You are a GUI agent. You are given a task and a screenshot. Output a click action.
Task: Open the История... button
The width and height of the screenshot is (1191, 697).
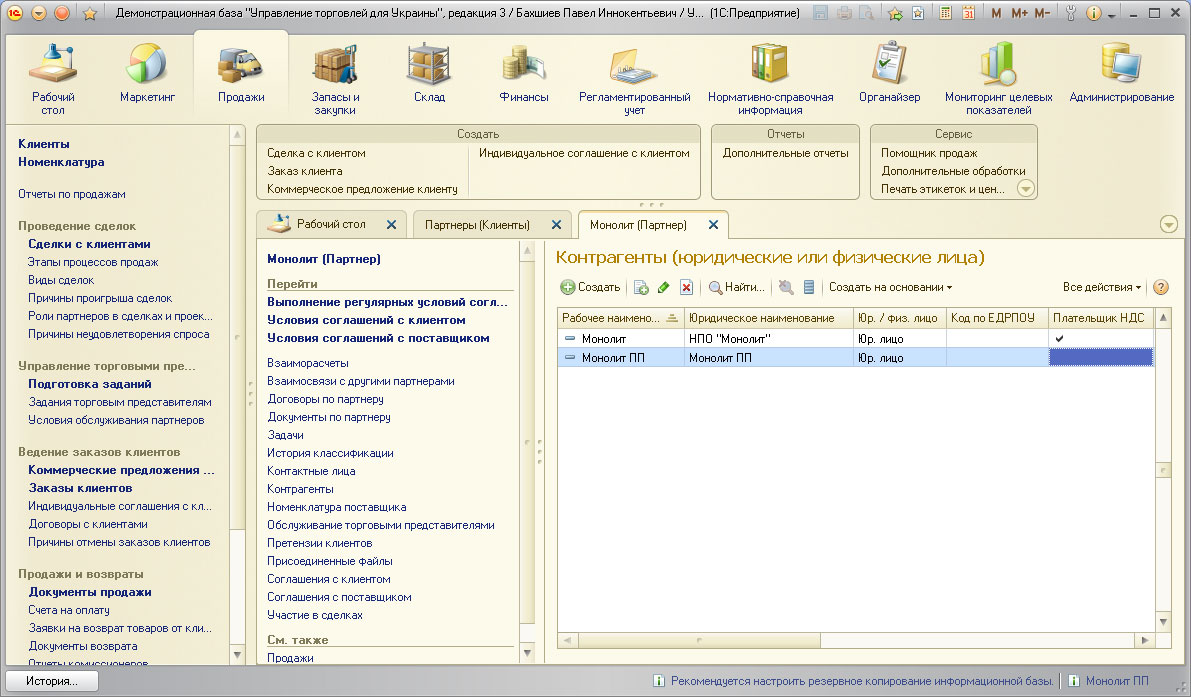pos(52,681)
